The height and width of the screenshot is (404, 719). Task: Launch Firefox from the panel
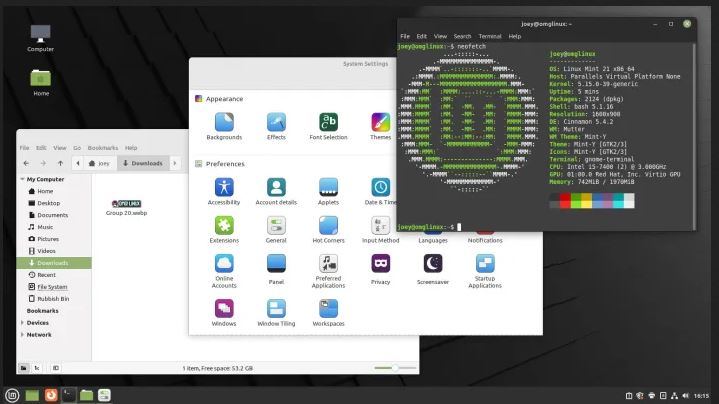click(51, 395)
